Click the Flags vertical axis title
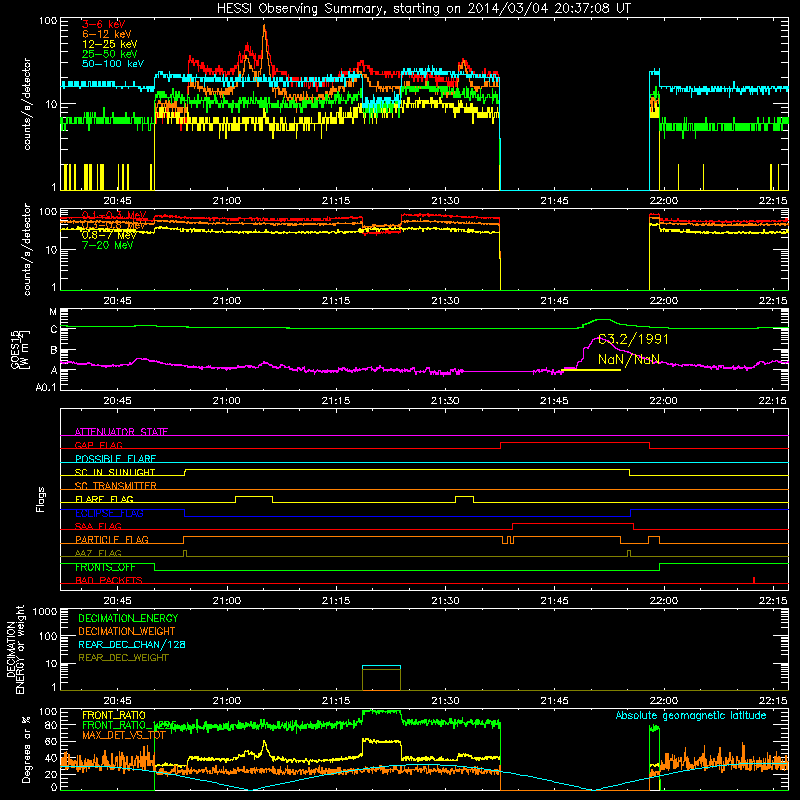 click(x=41, y=499)
